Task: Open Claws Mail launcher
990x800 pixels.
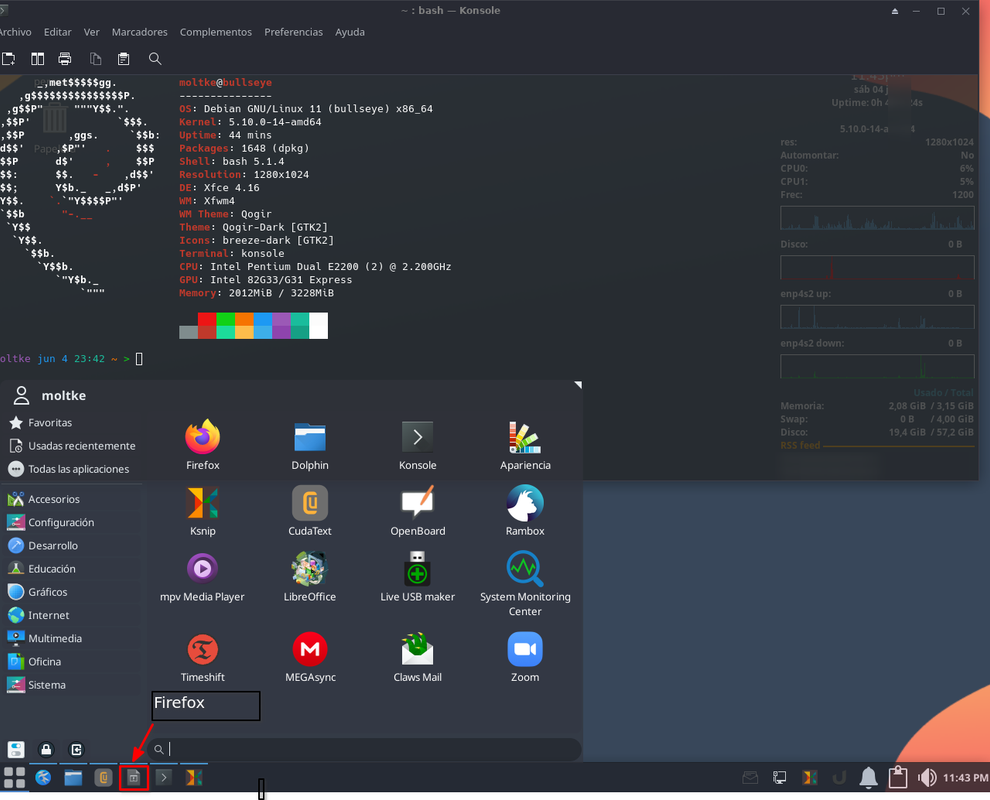Action: coord(417,657)
